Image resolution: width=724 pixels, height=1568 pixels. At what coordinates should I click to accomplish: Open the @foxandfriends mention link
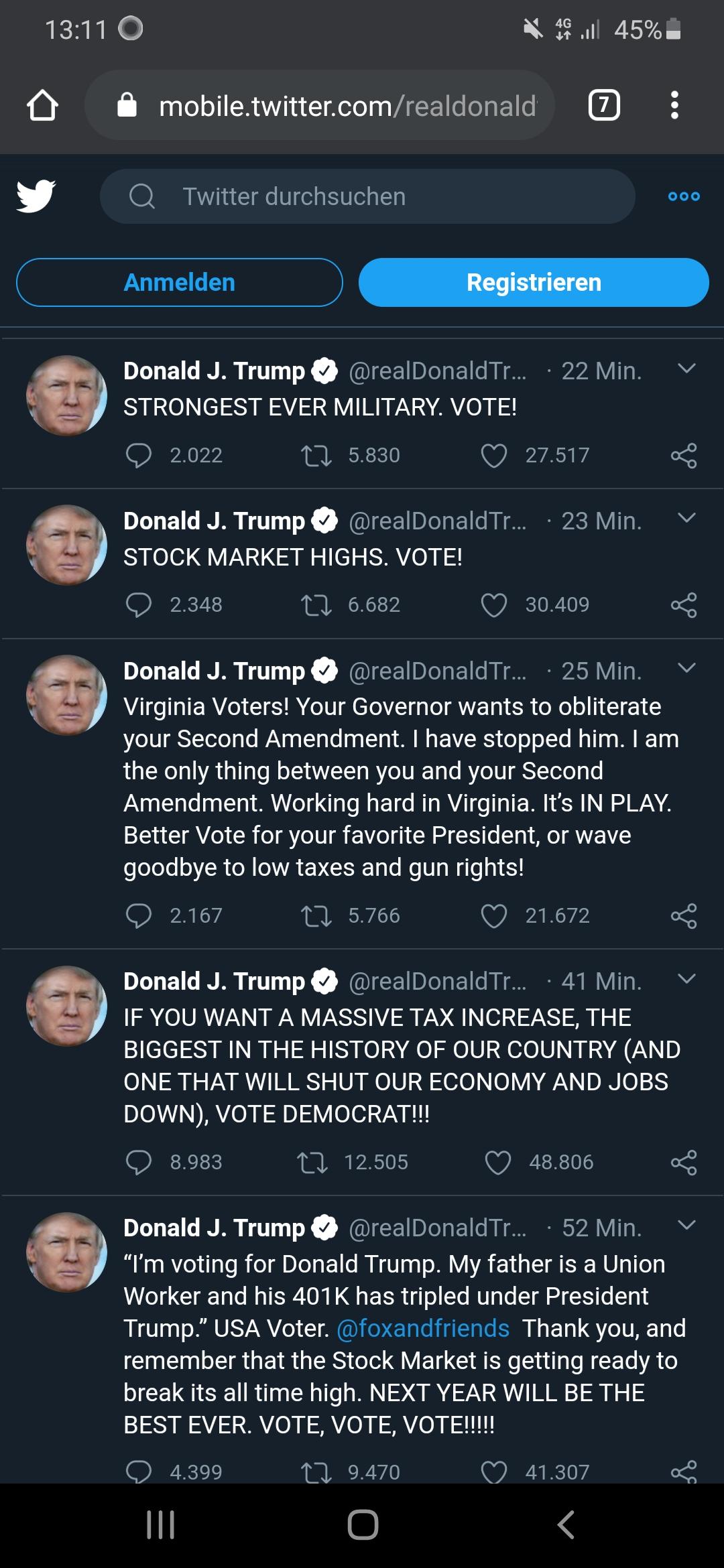(423, 1329)
